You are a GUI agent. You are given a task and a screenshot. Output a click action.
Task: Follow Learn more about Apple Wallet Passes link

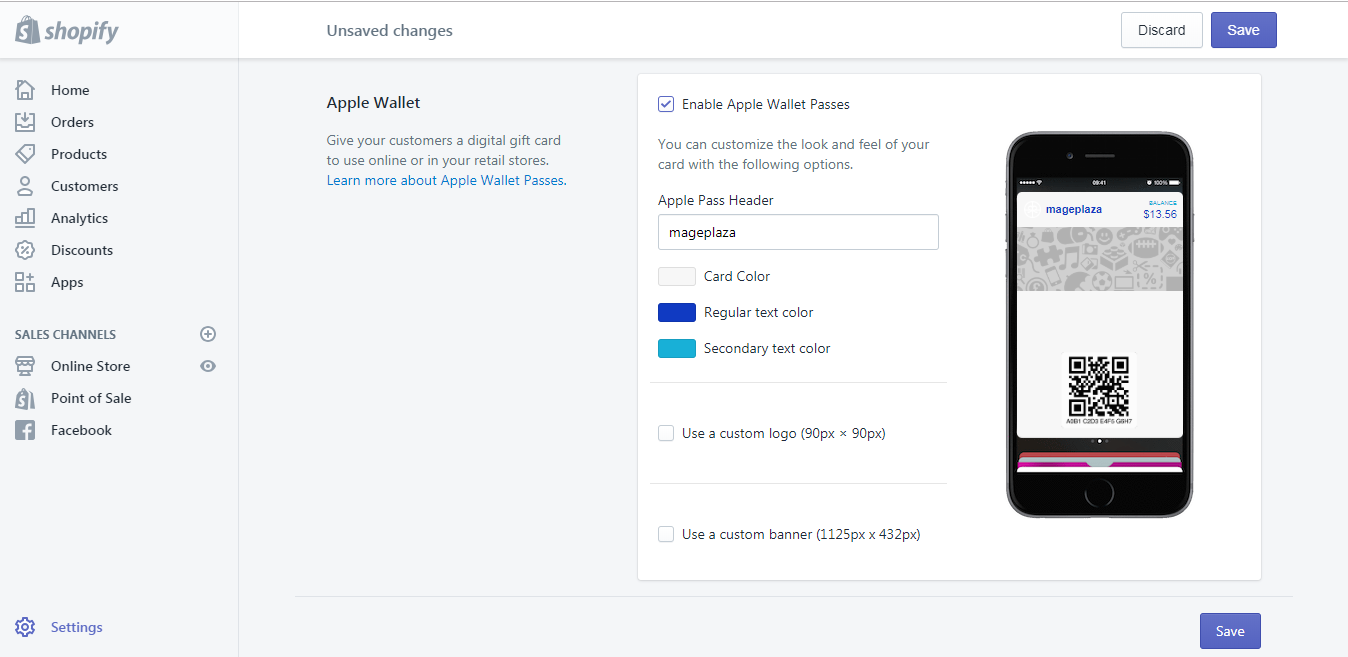(x=445, y=181)
